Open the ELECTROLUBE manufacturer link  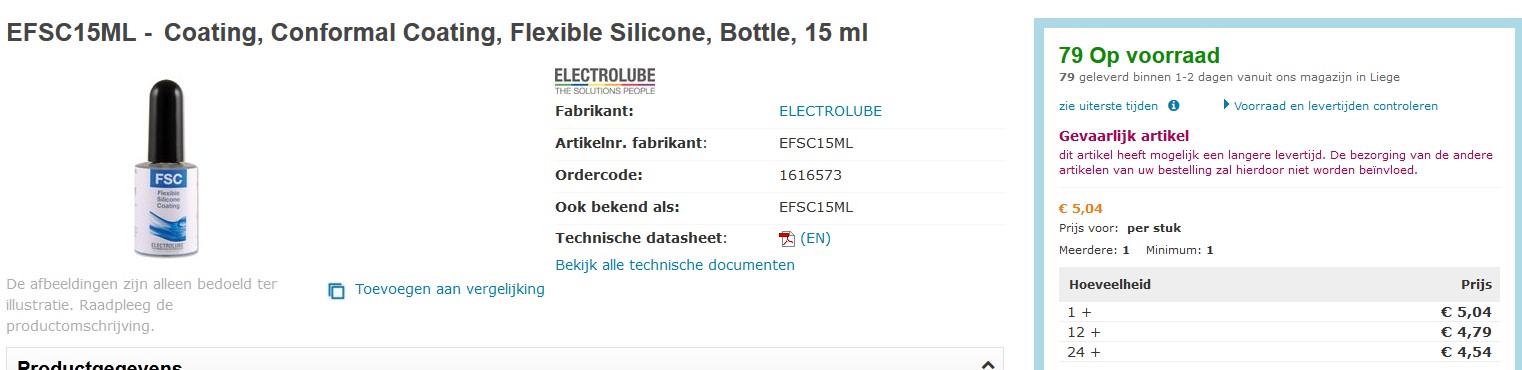coord(830,111)
